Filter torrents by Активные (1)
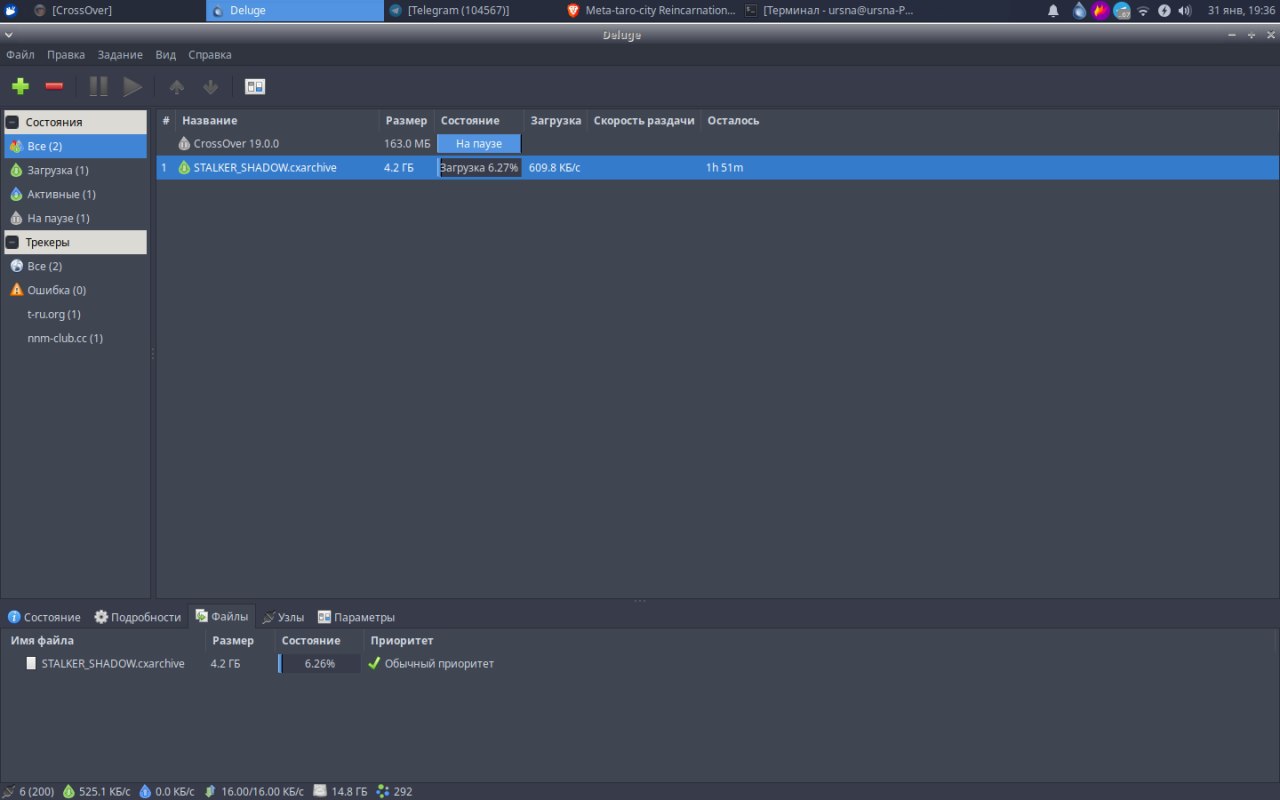 (75, 194)
